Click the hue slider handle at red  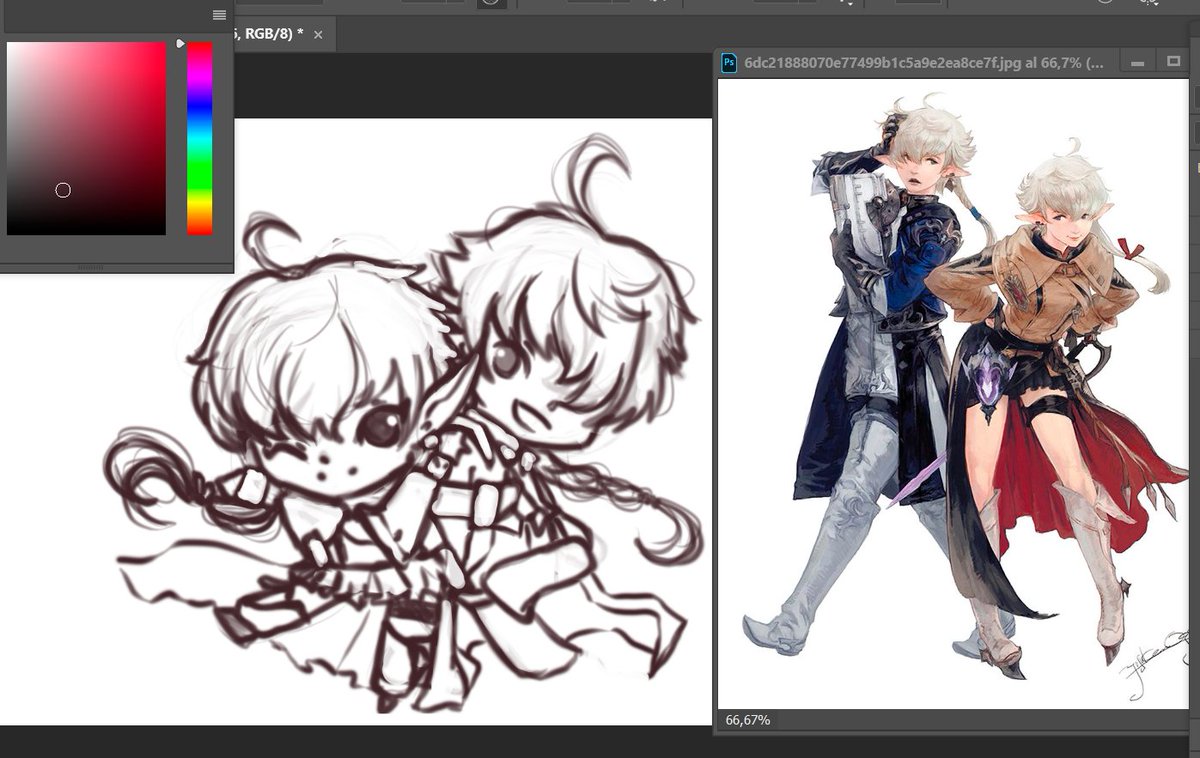(180, 44)
